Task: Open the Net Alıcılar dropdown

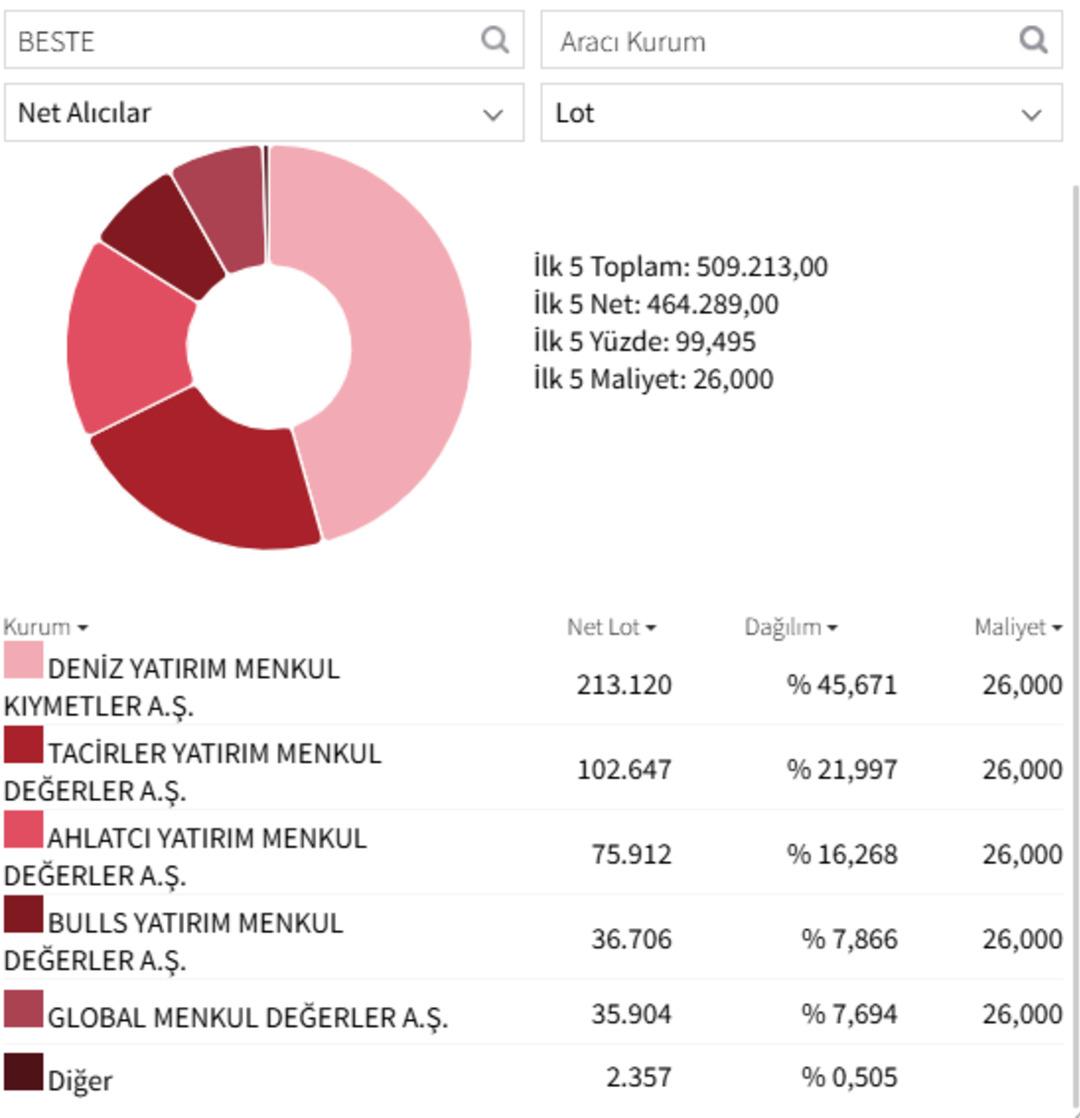Action: coord(264,113)
